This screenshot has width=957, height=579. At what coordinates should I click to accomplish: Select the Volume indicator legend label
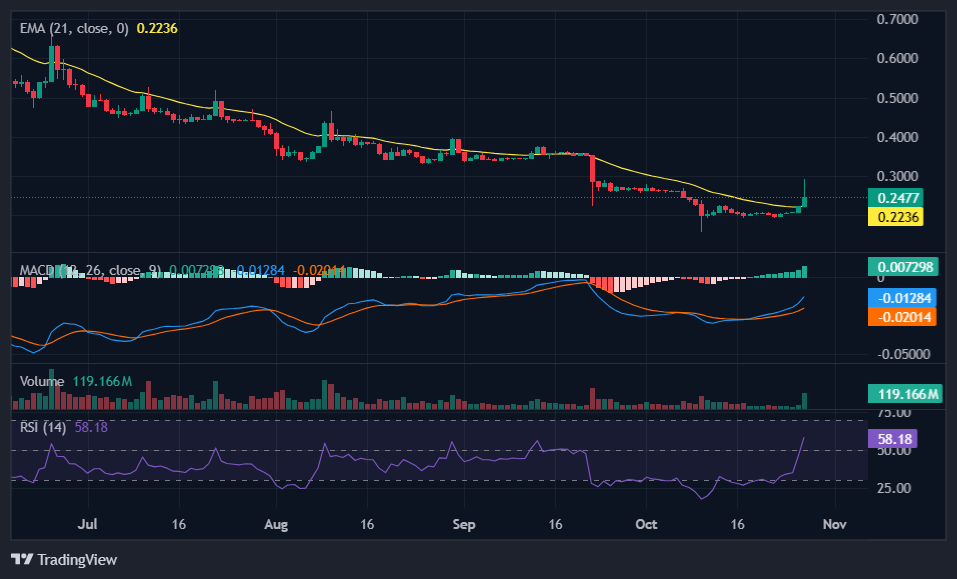pyautogui.click(x=42, y=381)
